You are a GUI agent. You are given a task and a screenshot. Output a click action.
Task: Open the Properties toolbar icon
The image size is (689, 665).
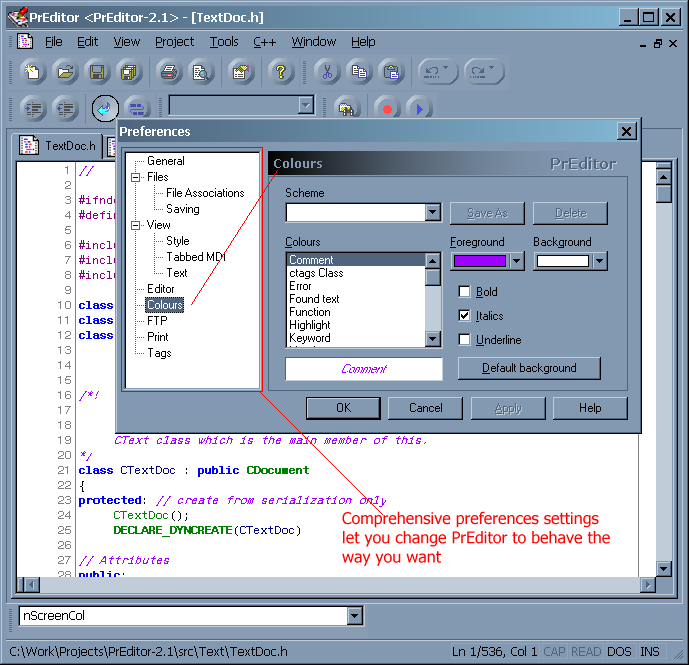pyautogui.click(x=241, y=72)
